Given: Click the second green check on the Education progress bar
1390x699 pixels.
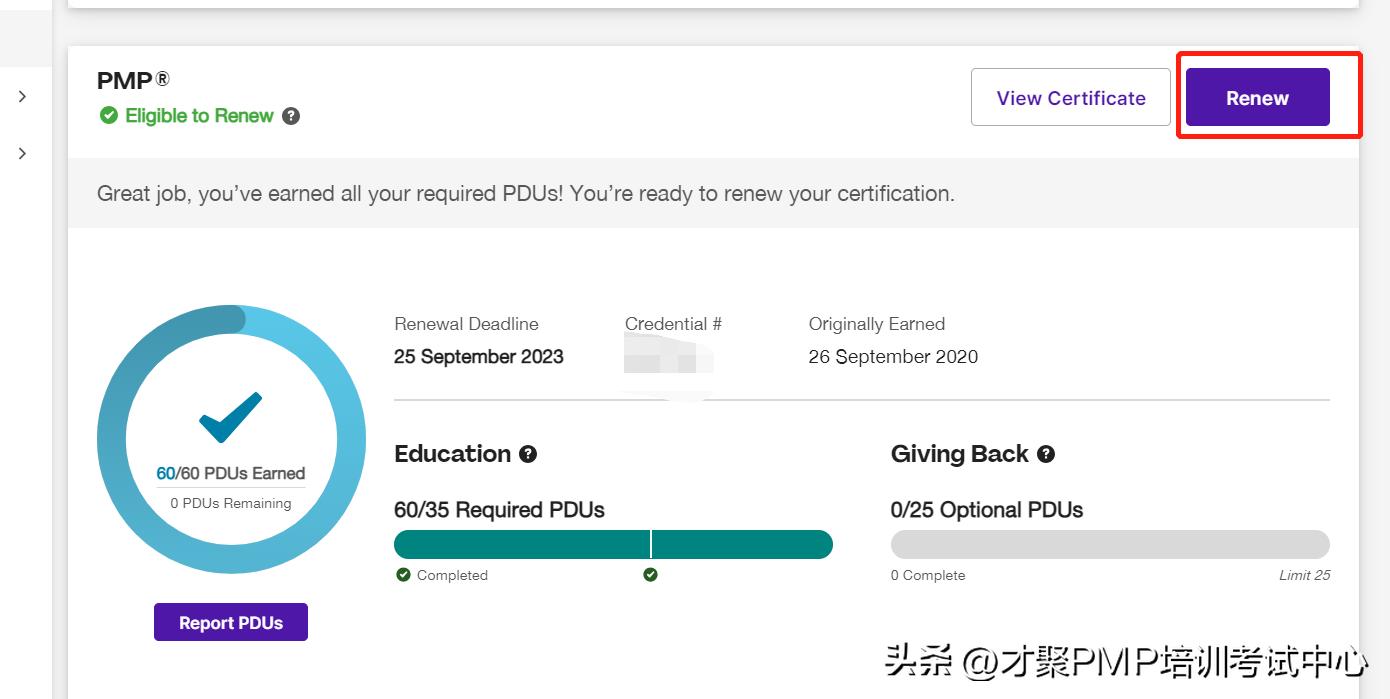Looking at the screenshot, I should click(x=651, y=575).
